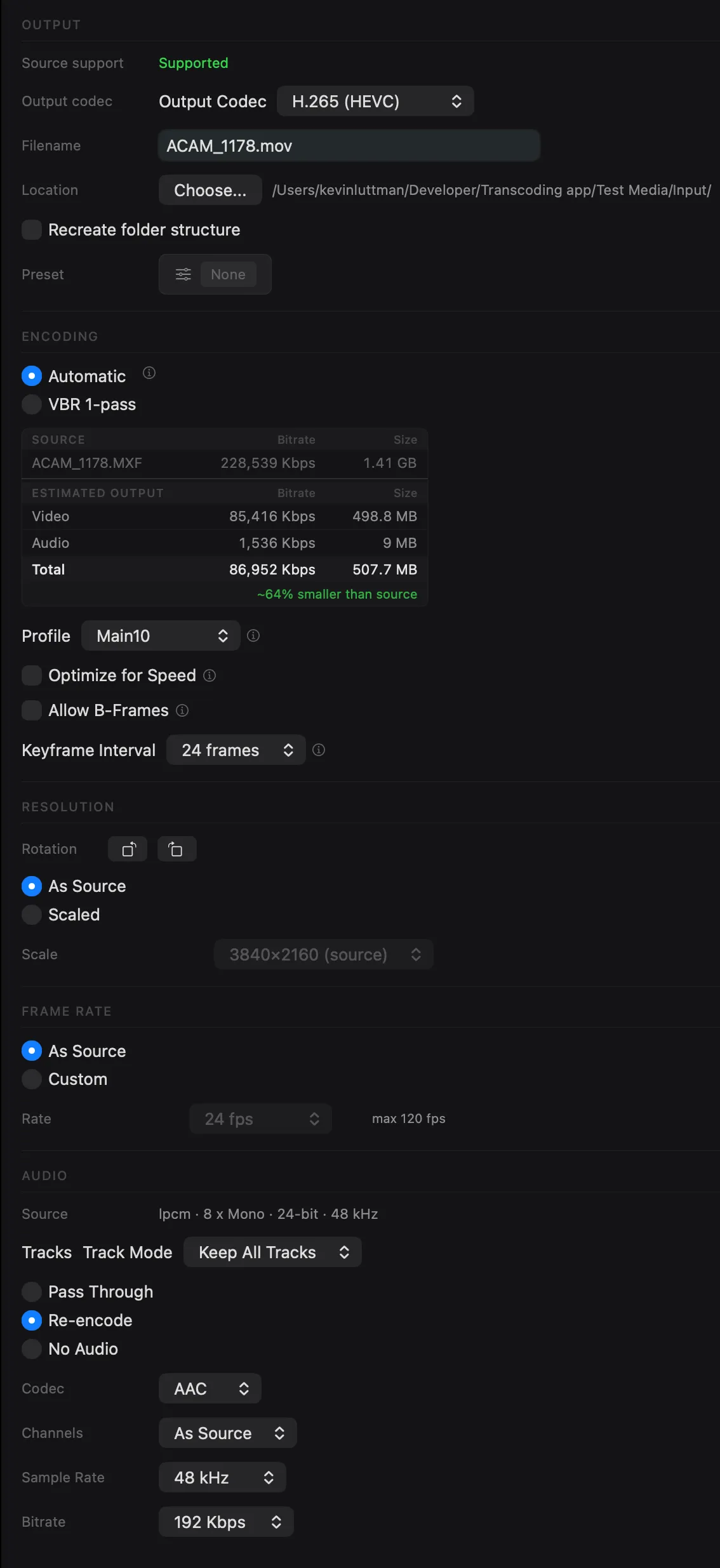Toggle Optimize for Speed on
The image size is (720, 1568).
(32, 675)
